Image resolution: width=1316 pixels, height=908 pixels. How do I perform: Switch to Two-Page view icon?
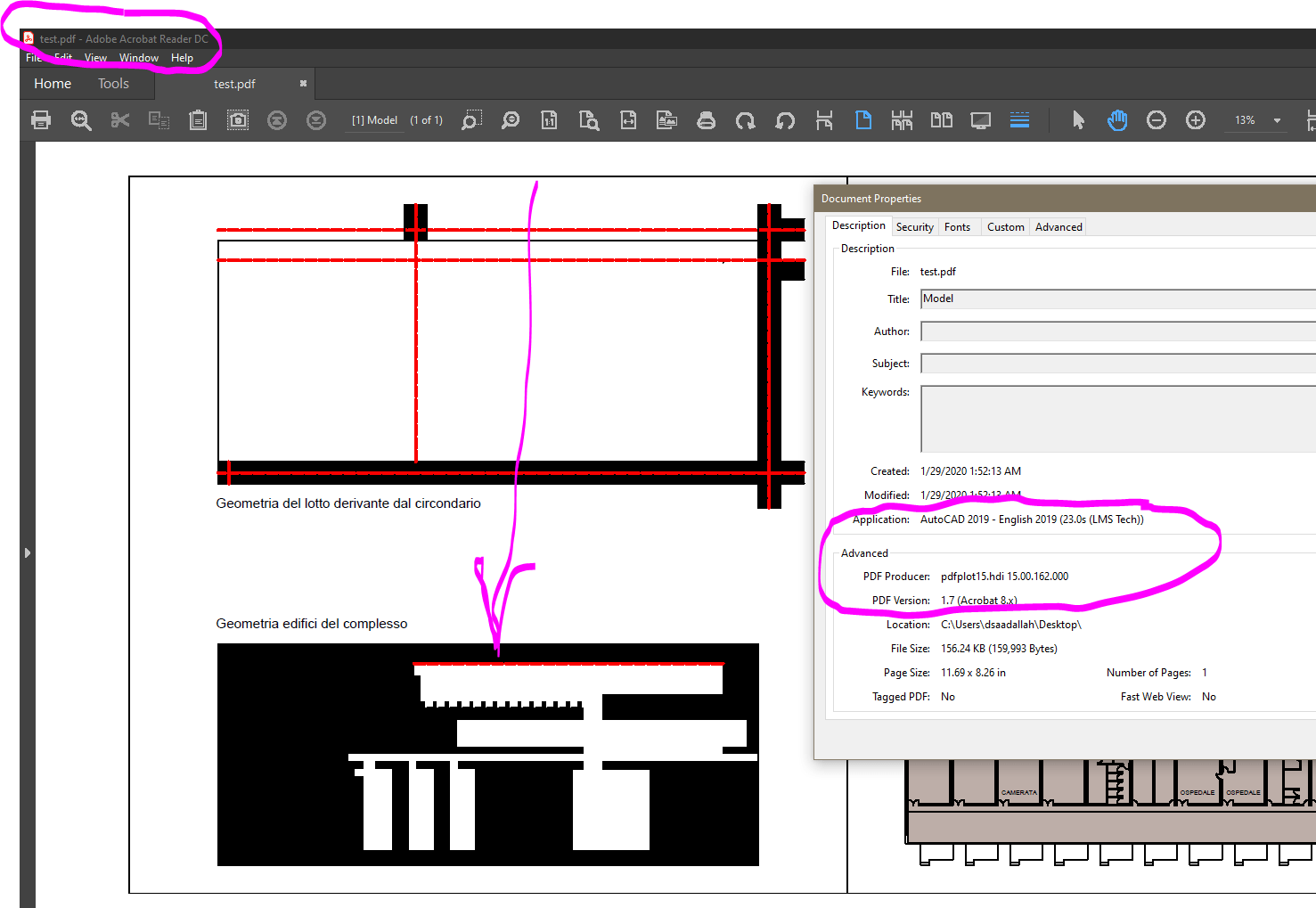(941, 119)
